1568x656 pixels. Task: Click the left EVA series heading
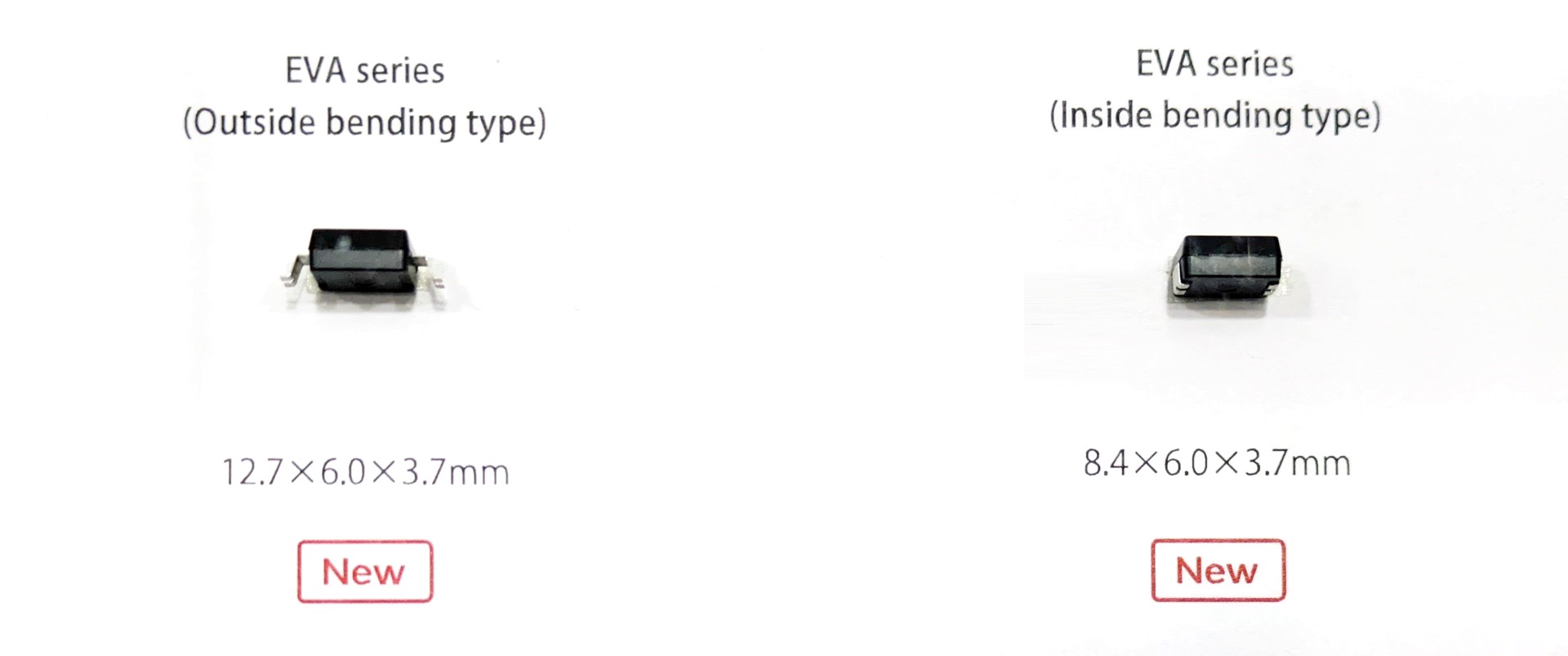[364, 71]
